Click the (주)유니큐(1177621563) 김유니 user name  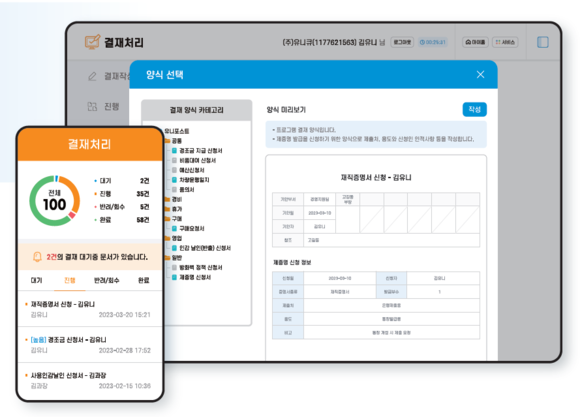330,42
